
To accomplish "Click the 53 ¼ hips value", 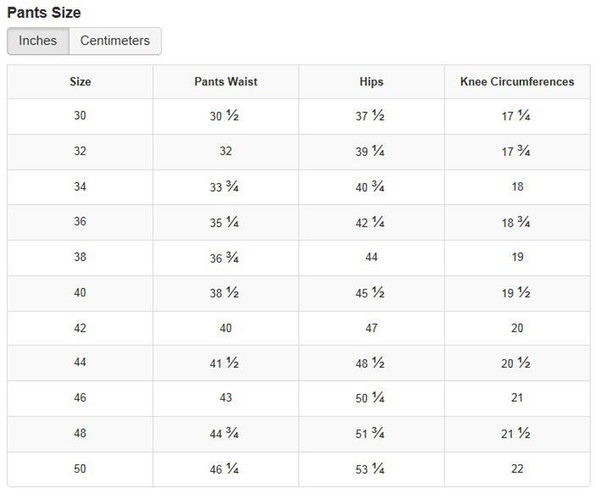I will click(x=370, y=469).
